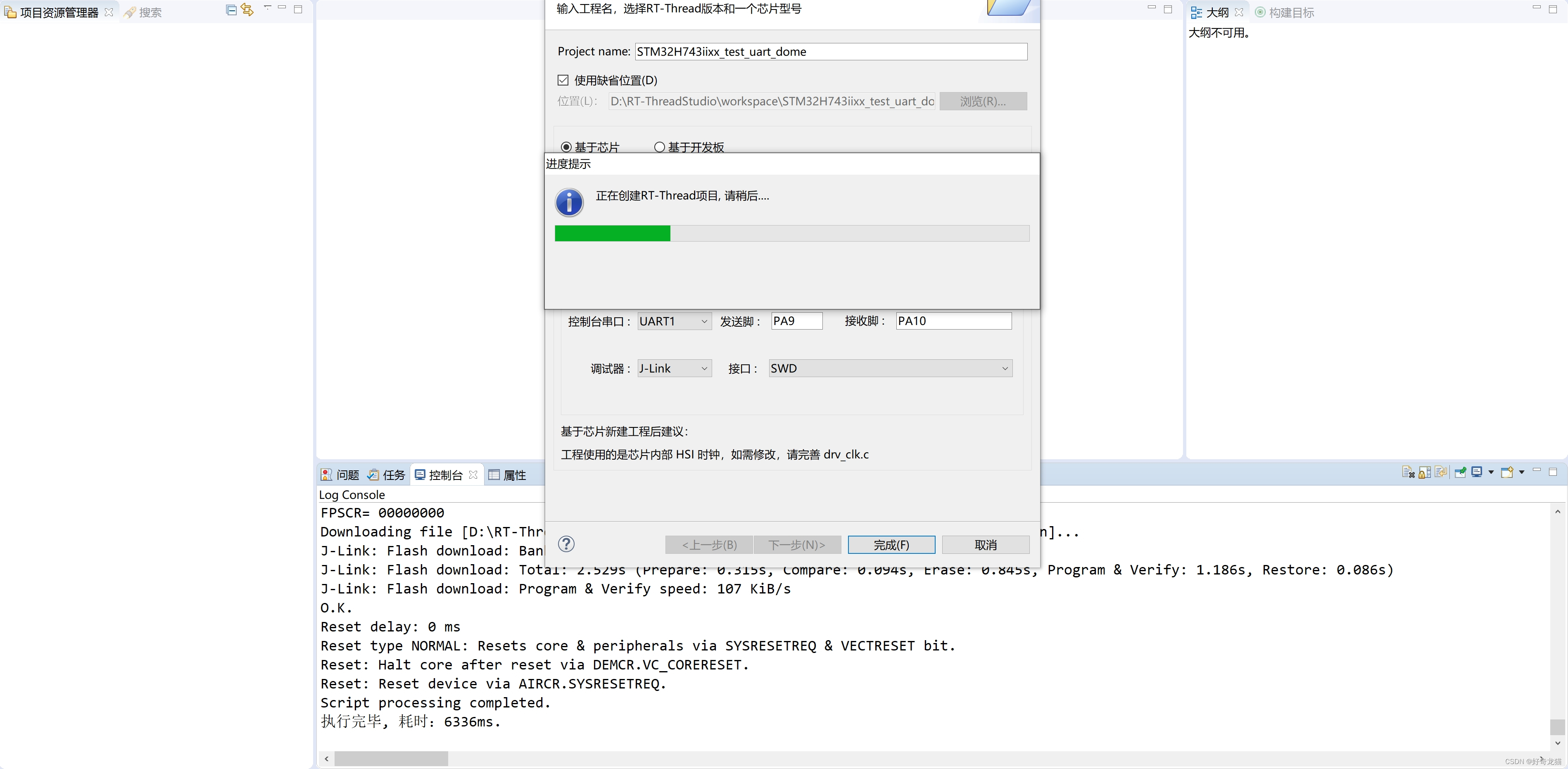Click into the Project name field
Viewport: 1568px width, 769px height.
(x=831, y=52)
